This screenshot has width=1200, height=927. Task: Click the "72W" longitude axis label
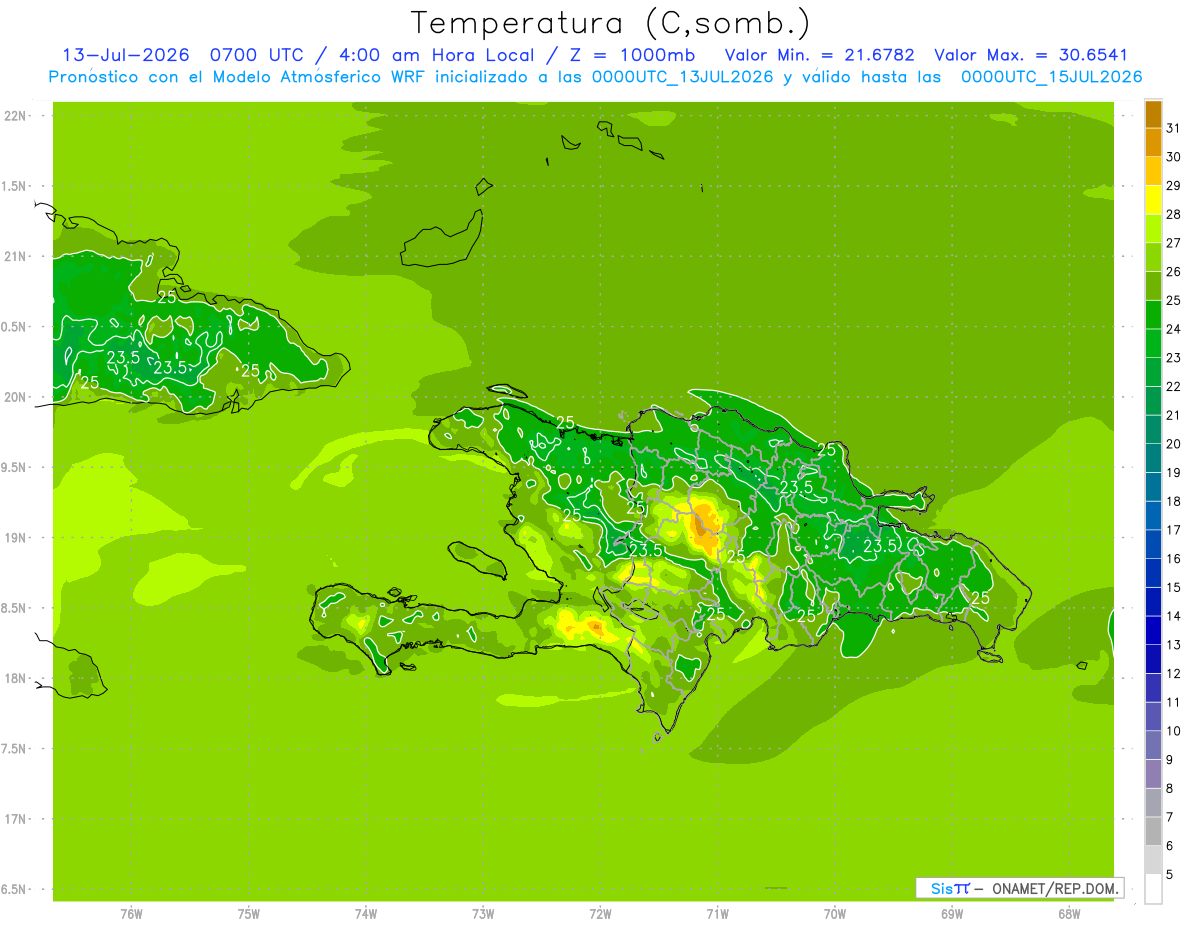tap(600, 913)
